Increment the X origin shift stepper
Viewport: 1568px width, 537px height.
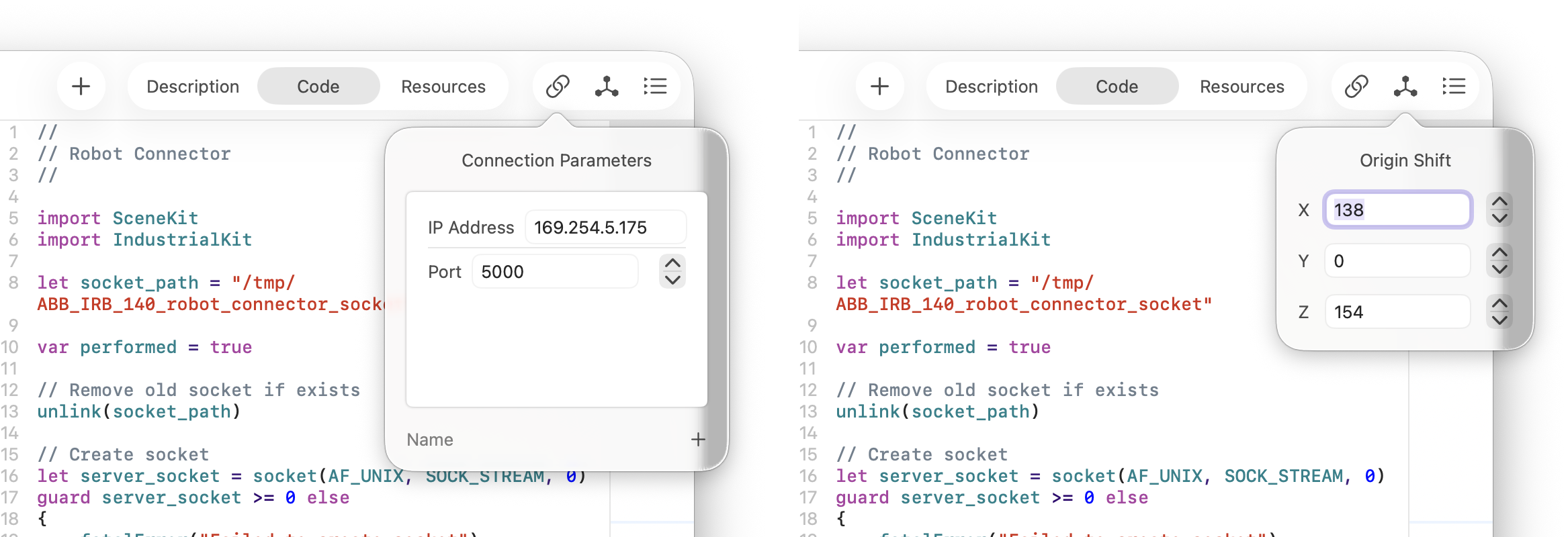coord(1499,201)
